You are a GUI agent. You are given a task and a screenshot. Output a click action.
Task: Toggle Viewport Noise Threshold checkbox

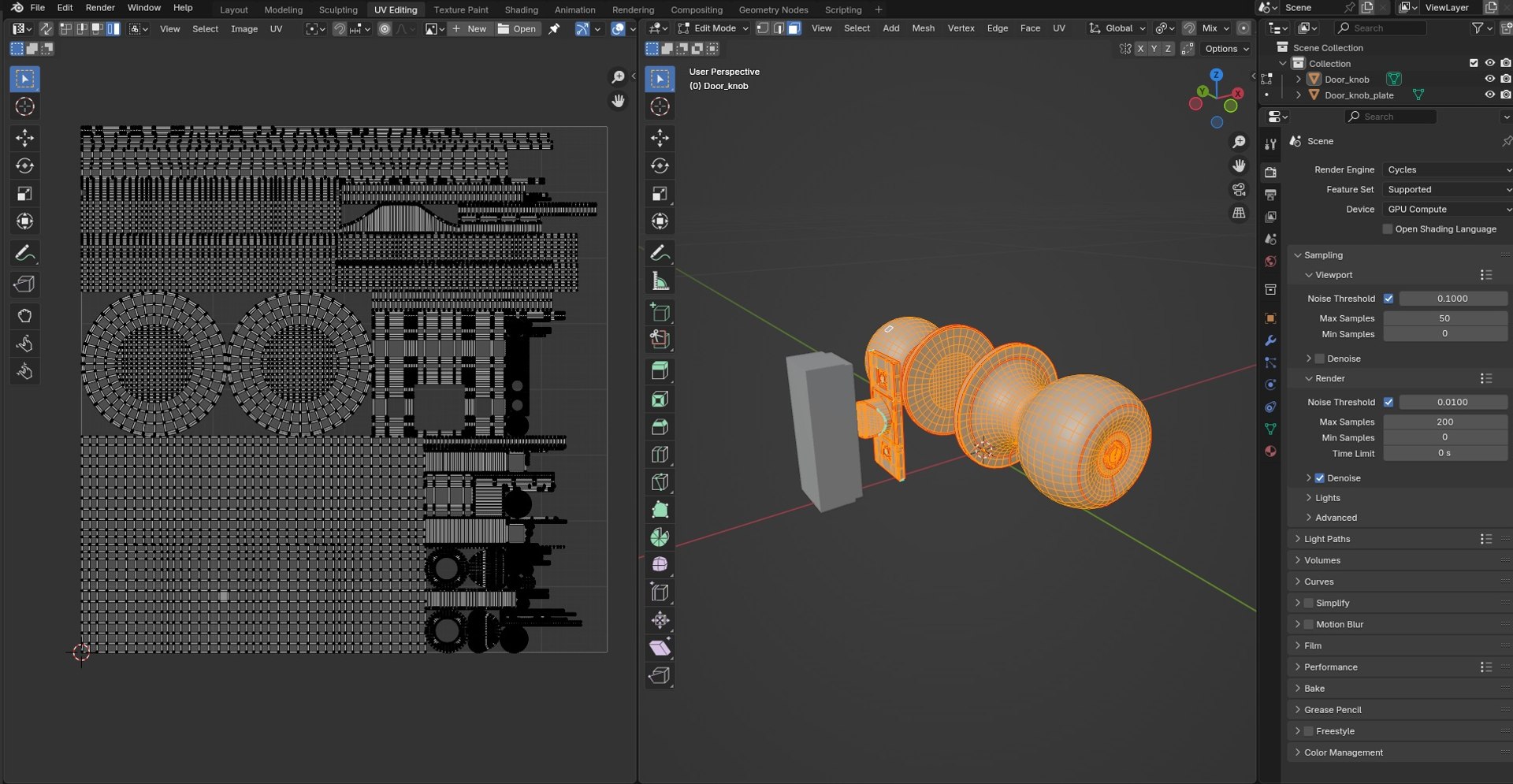pos(1388,299)
